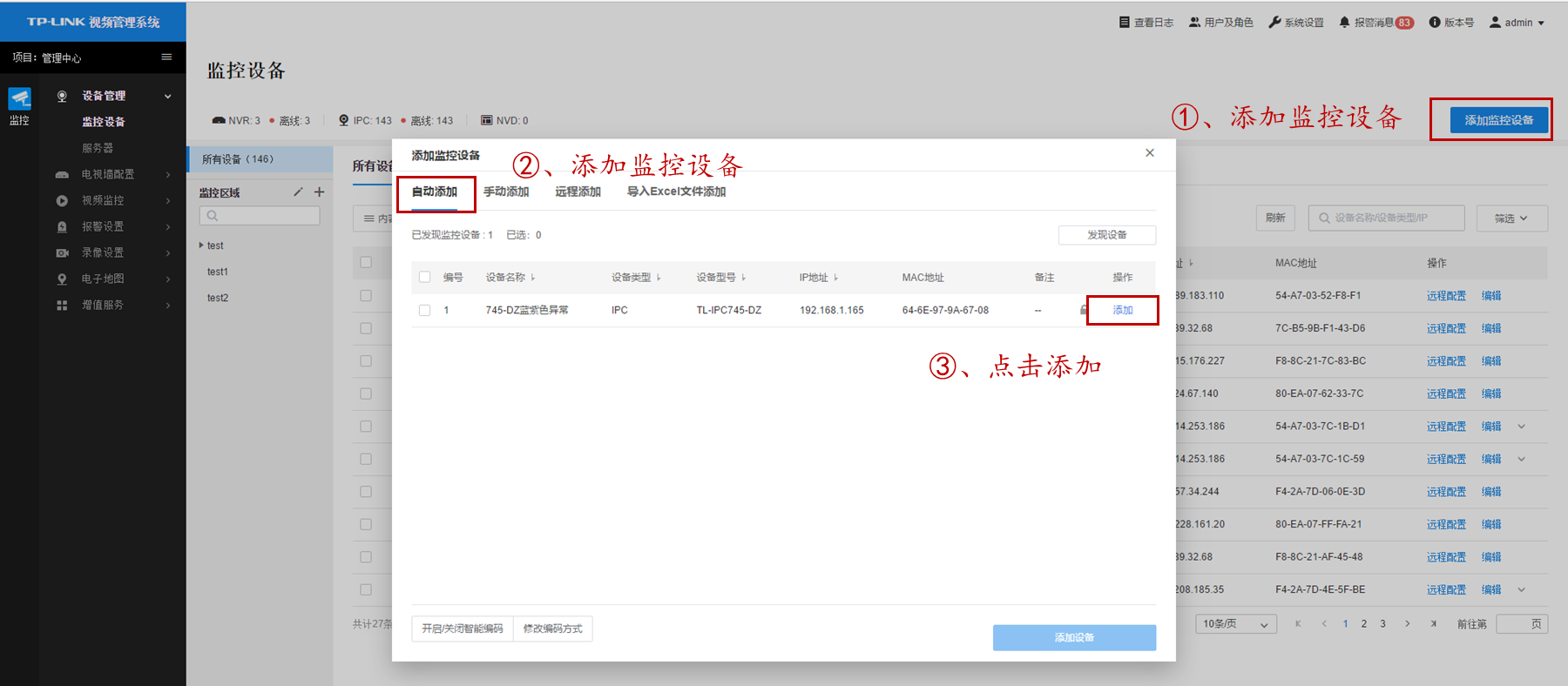This screenshot has height=686, width=1568.
Task: Close the 添加监控设备 dialog with X
Action: tap(1150, 153)
